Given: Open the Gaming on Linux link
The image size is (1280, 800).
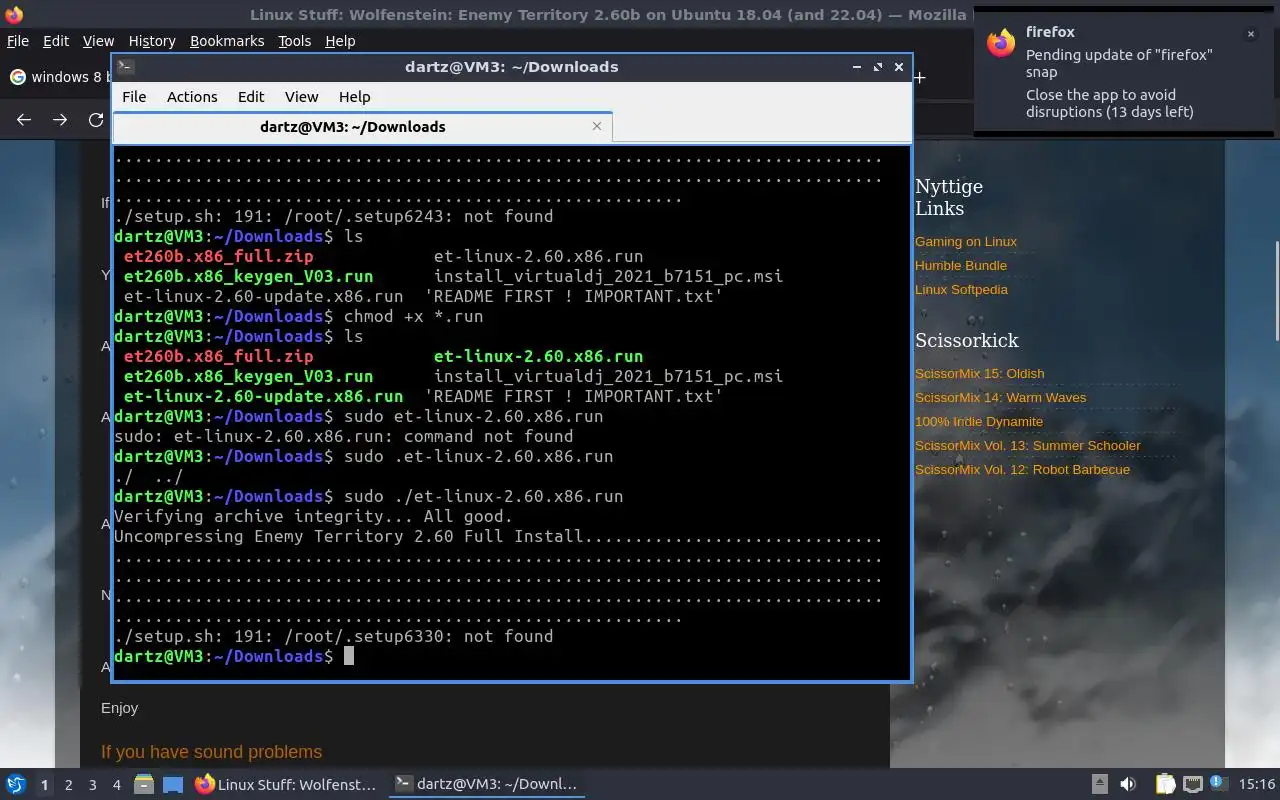Looking at the screenshot, I should click(966, 241).
